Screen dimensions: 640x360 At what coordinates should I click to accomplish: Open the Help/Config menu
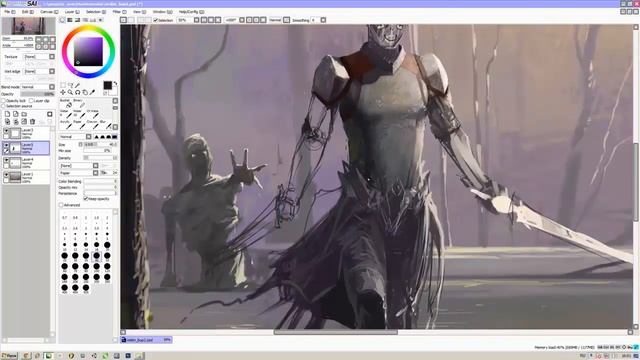[191, 12]
